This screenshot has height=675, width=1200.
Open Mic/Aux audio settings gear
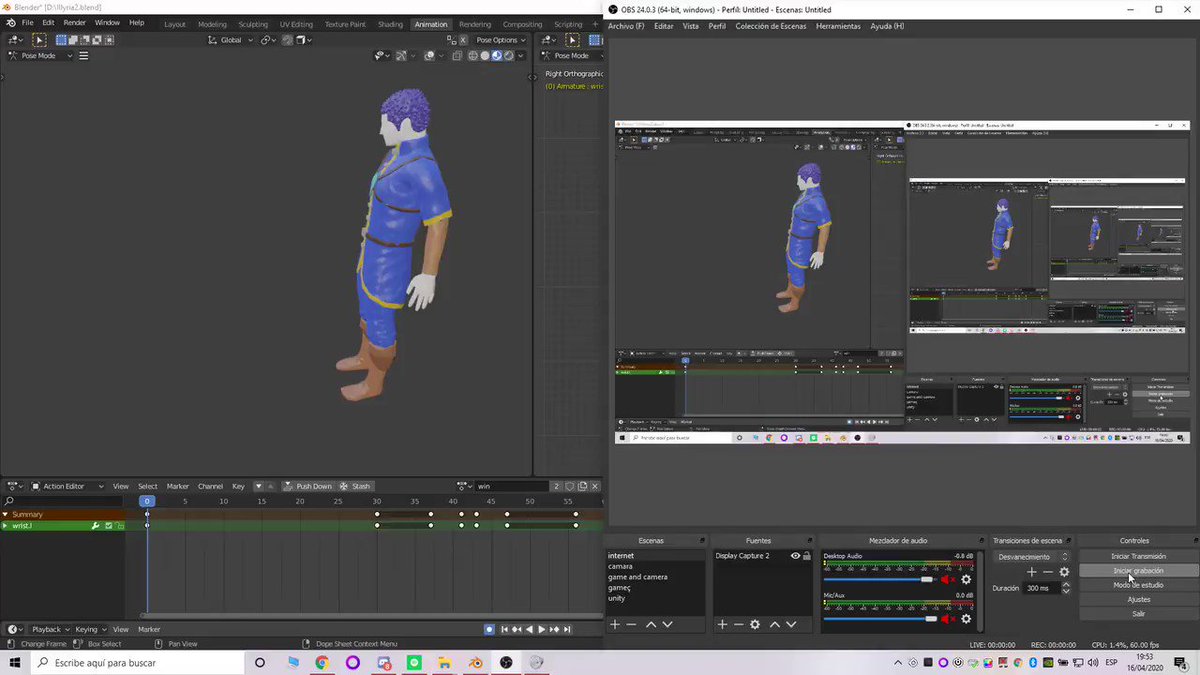(966, 619)
